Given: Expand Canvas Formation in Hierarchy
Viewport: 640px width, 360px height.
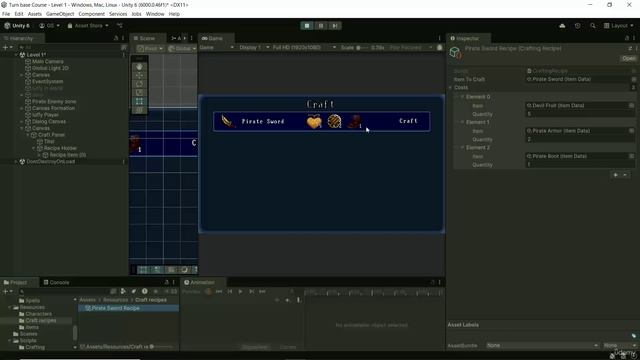Looking at the screenshot, I should (x=22, y=108).
